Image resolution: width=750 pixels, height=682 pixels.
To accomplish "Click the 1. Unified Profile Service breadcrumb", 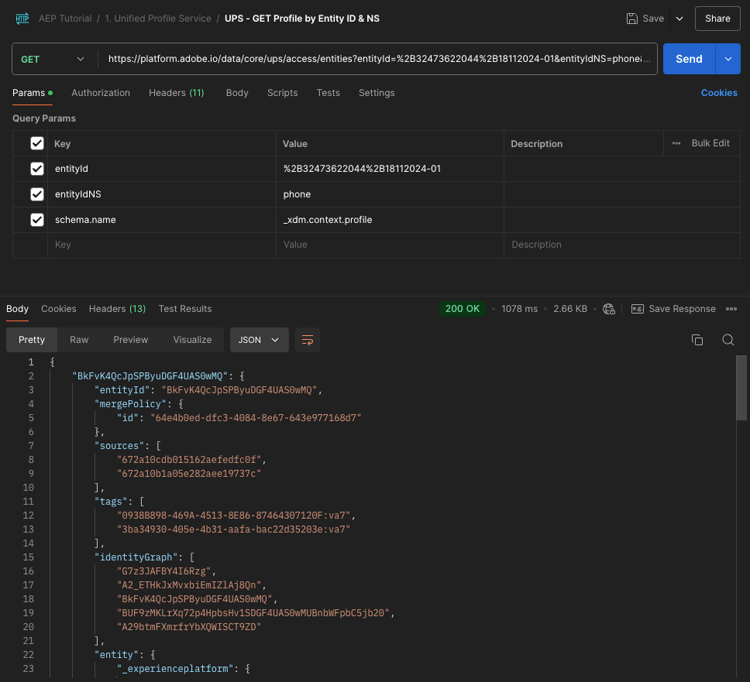I will (158, 19).
